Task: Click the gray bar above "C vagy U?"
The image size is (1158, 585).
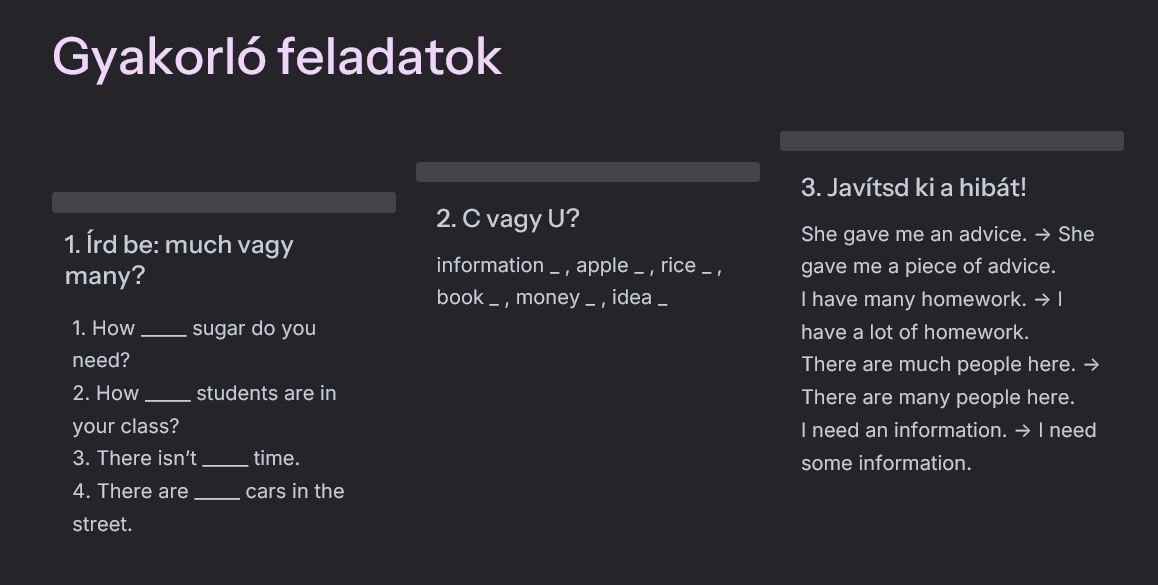Action: click(x=588, y=172)
